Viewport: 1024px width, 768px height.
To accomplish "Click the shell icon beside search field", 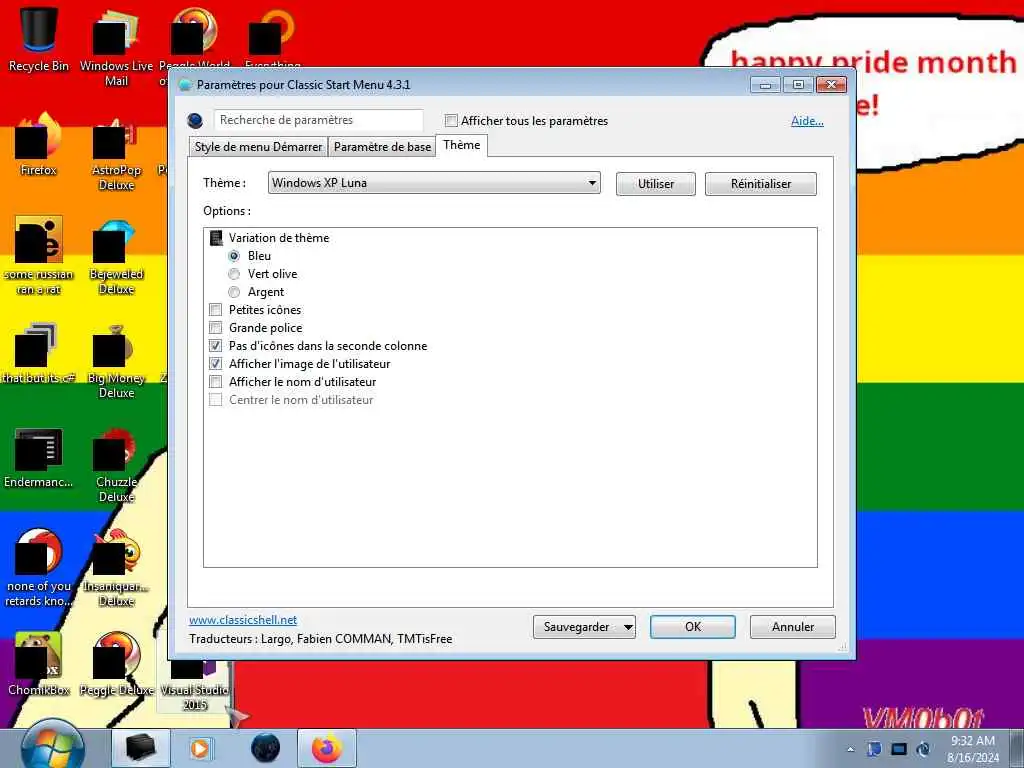I will tap(195, 120).
